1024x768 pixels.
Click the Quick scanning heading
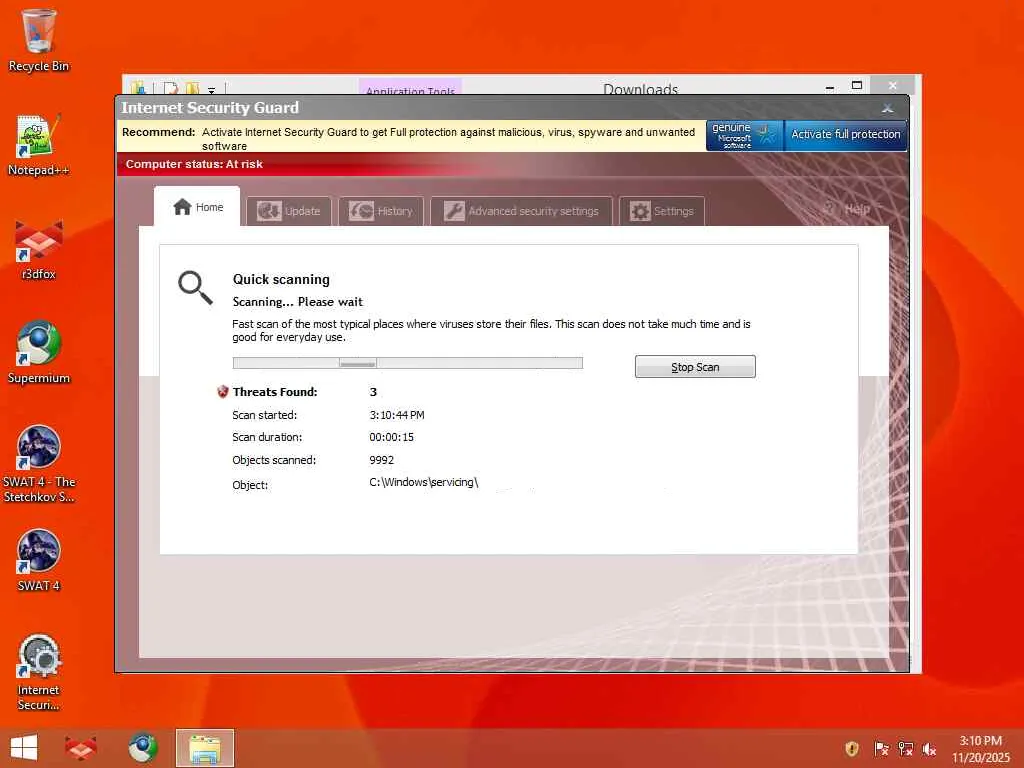(x=281, y=280)
